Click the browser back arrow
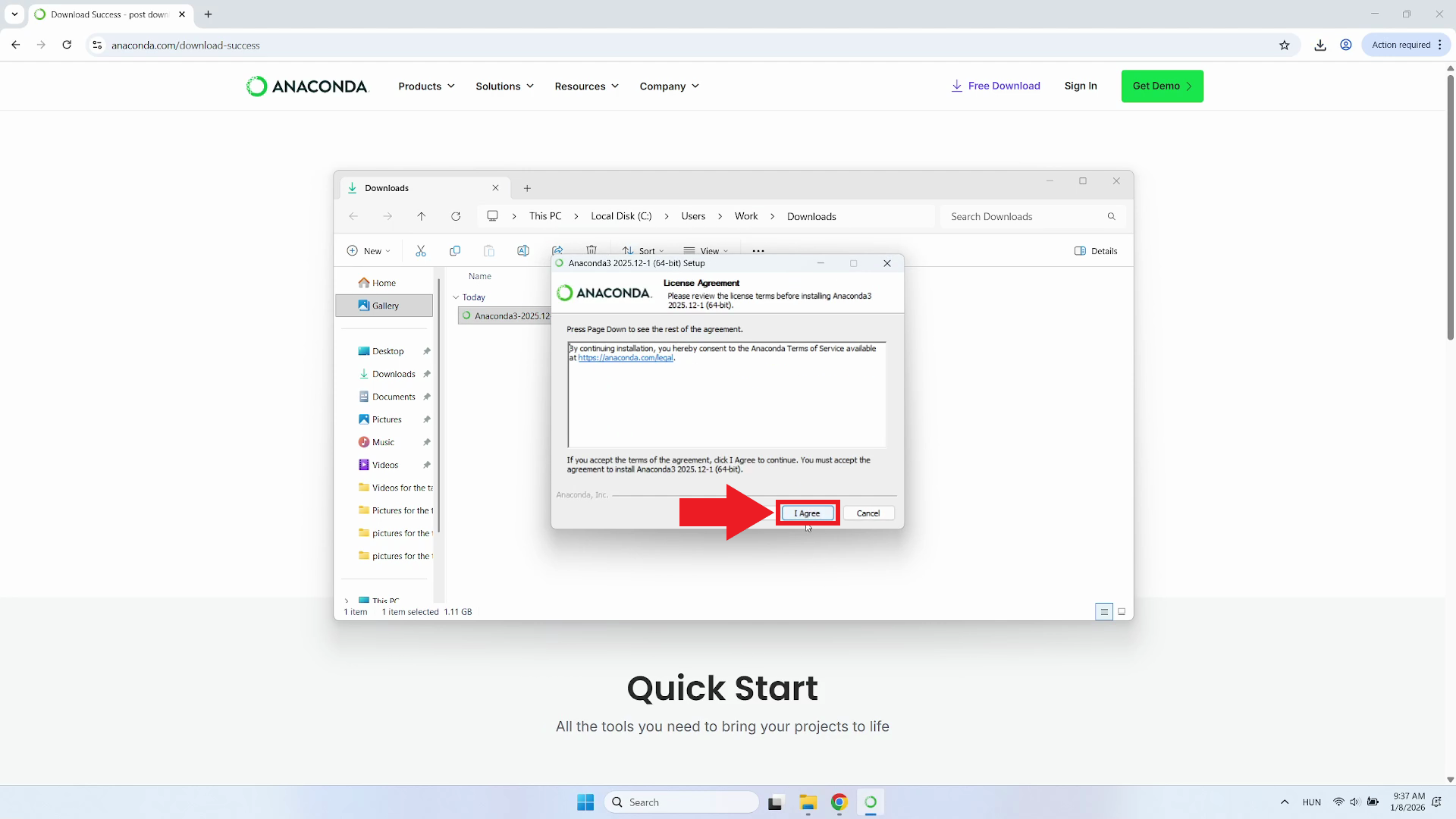Image resolution: width=1456 pixels, height=819 pixels. pos(16,45)
